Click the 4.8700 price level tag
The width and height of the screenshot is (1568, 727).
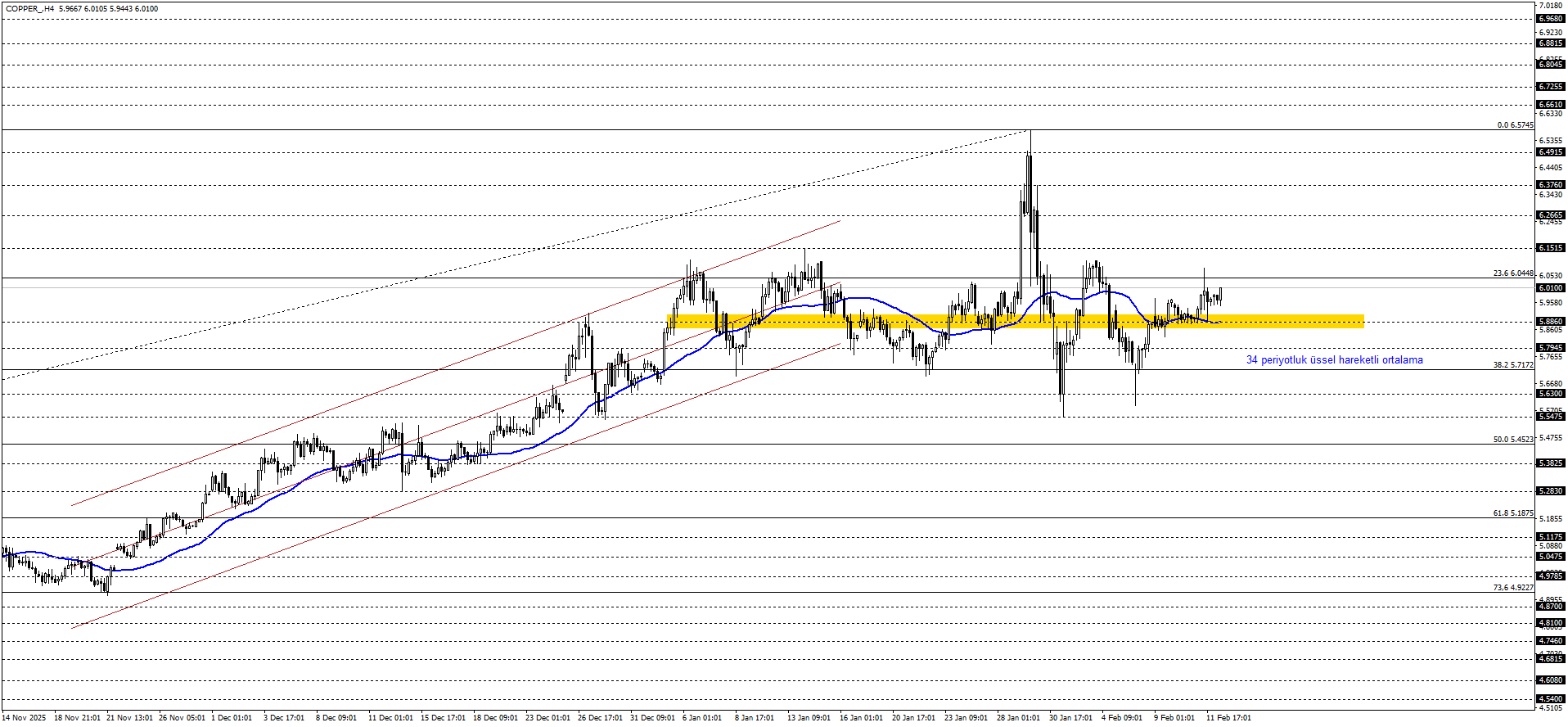click(x=1551, y=607)
